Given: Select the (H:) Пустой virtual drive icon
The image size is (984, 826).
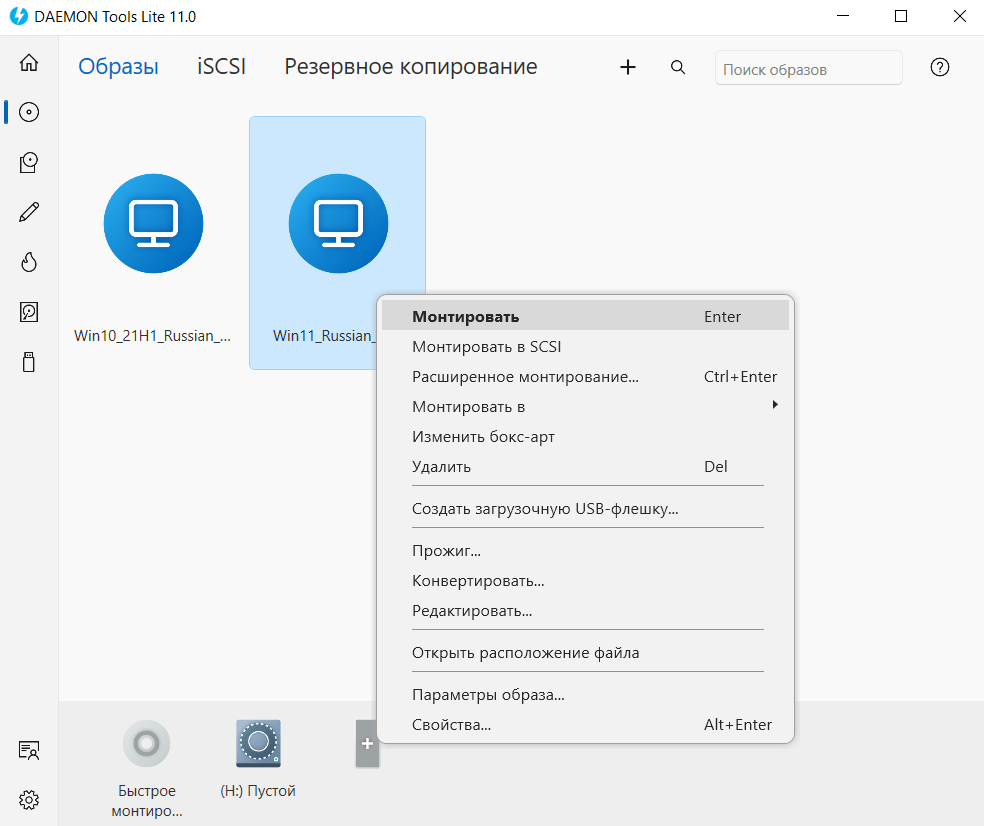Looking at the screenshot, I should (258, 744).
